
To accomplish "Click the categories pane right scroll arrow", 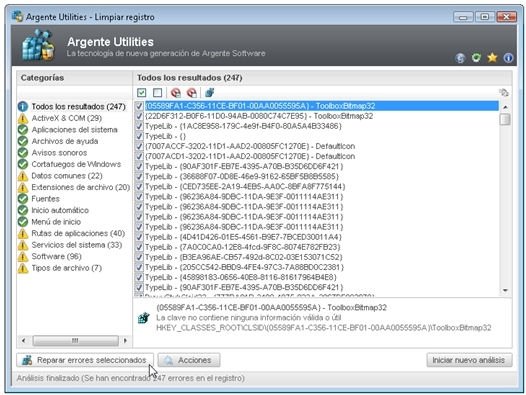I will (125, 341).
